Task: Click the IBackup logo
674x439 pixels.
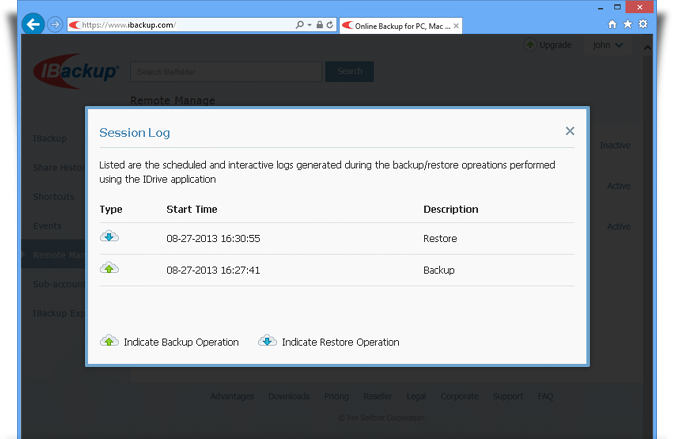Action: coord(76,71)
